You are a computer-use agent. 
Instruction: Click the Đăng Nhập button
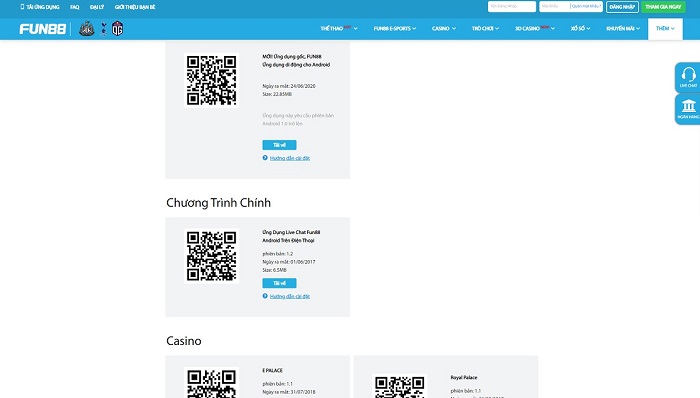[622, 7]
